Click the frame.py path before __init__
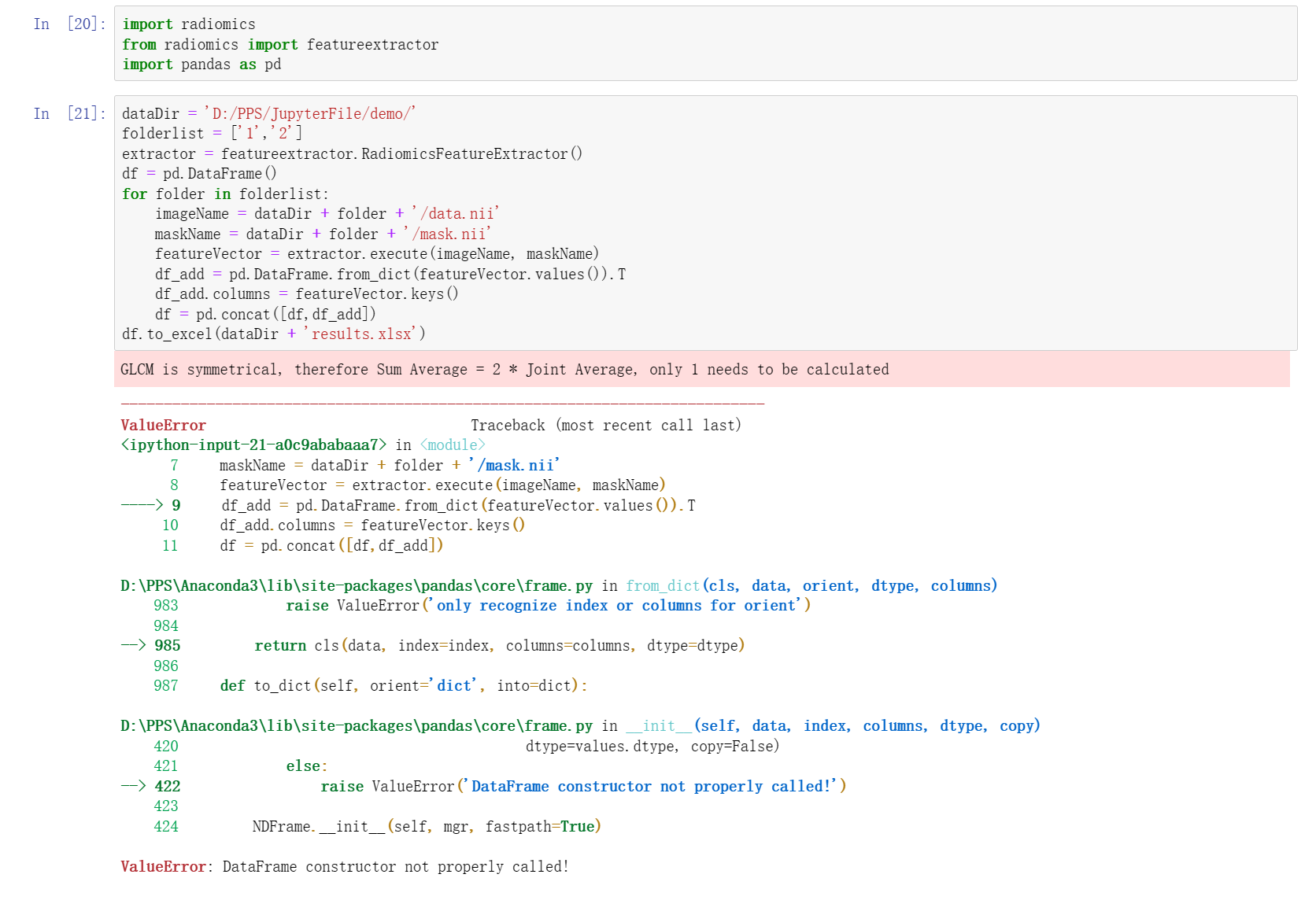Screen dimensions: 1316x900 click(356, 726)
